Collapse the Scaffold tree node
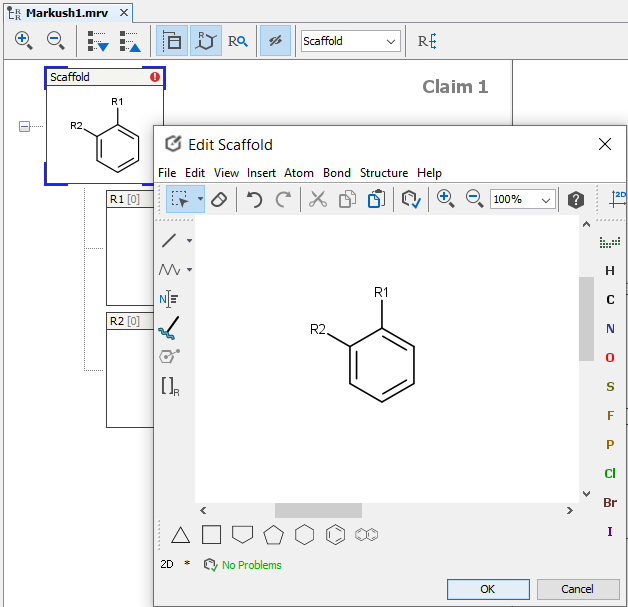 pyautogui.click(x=25, y=126)
